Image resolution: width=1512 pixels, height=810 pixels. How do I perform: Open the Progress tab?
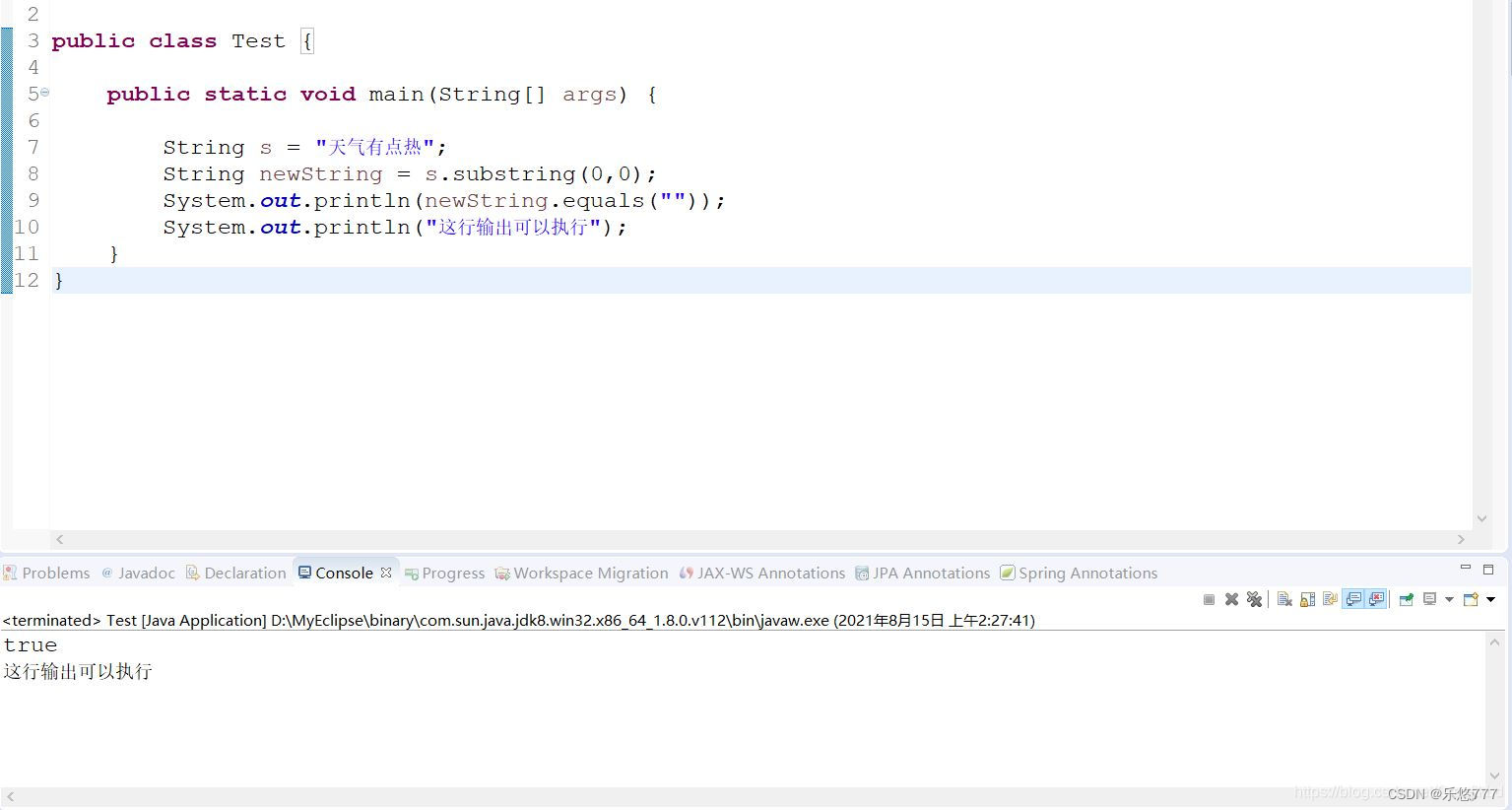click(x=445, y=573)
